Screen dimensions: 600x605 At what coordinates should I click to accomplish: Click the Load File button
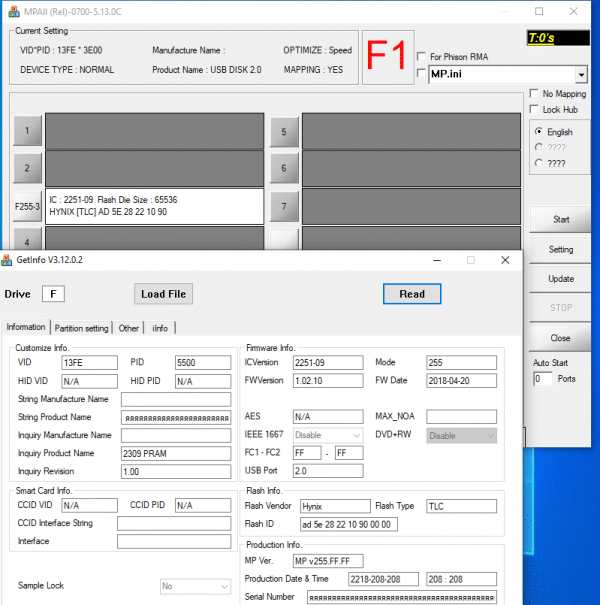pyautogui.click(x=163, y=294)
